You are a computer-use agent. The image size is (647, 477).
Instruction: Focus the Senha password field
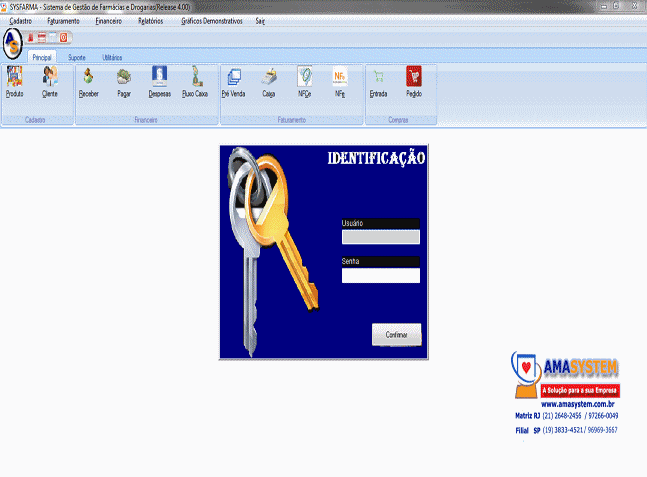[381, 276]
